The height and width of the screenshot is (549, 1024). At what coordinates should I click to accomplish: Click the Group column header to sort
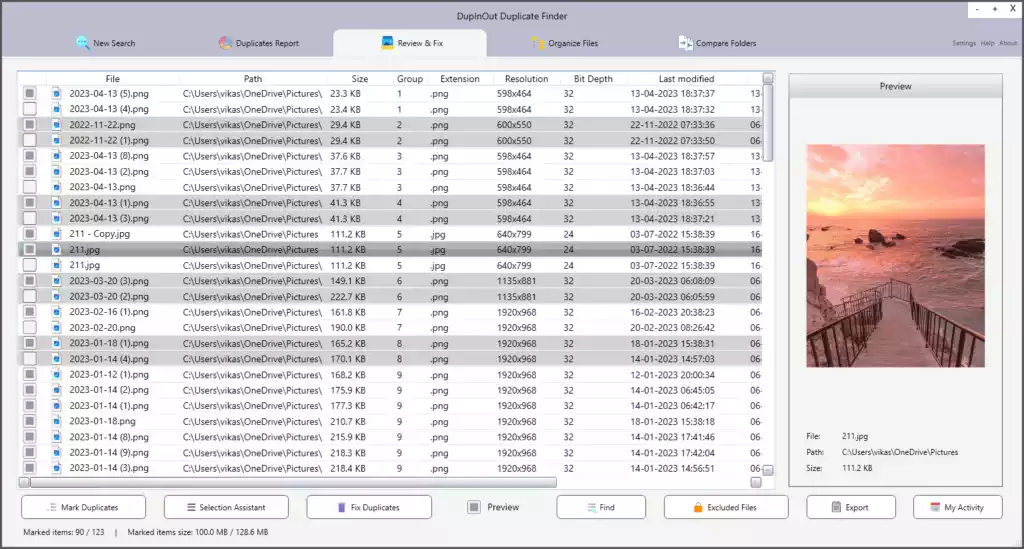pyautogui.click(x=409, y=79)
